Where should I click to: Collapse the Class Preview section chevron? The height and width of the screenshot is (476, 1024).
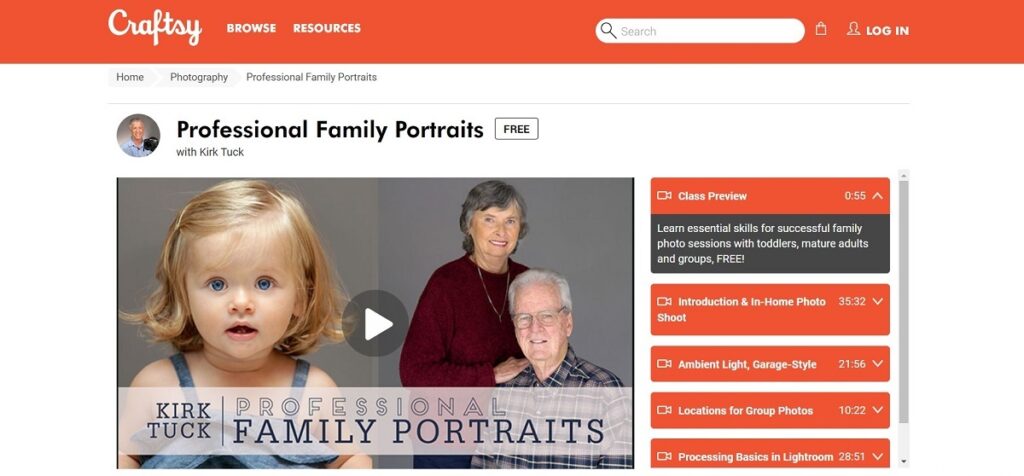point(878,195)
